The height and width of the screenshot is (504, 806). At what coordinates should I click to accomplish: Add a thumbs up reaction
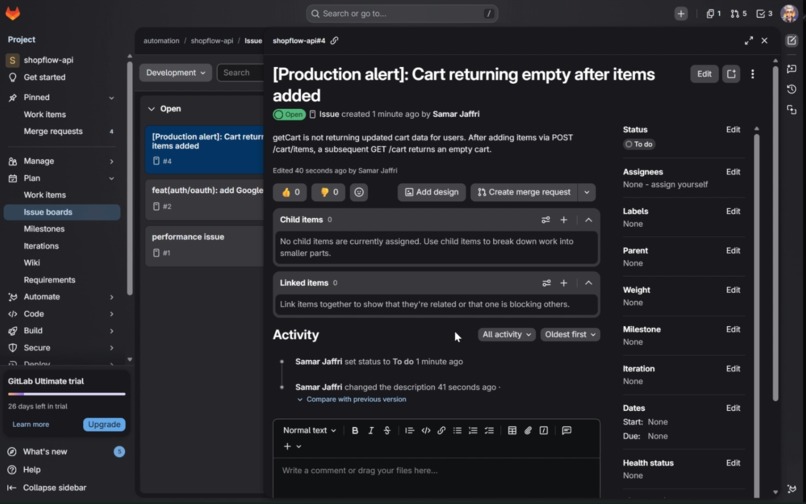click(x=290, y=192)
